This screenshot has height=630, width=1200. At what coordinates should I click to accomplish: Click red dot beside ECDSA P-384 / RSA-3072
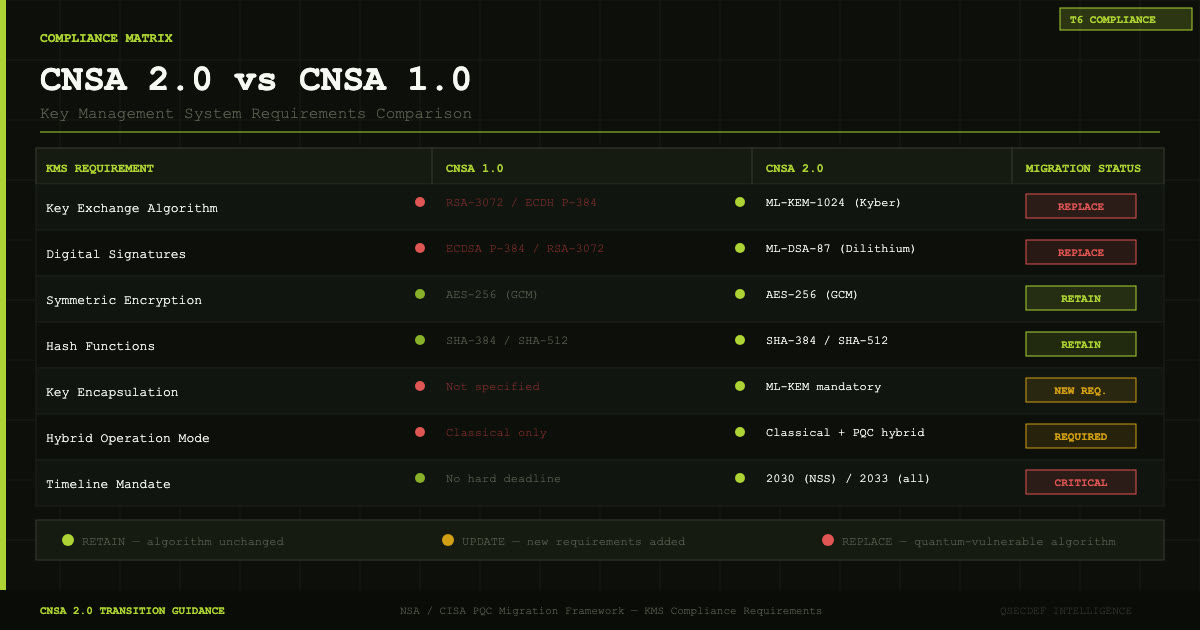click(x=420, y=248)
